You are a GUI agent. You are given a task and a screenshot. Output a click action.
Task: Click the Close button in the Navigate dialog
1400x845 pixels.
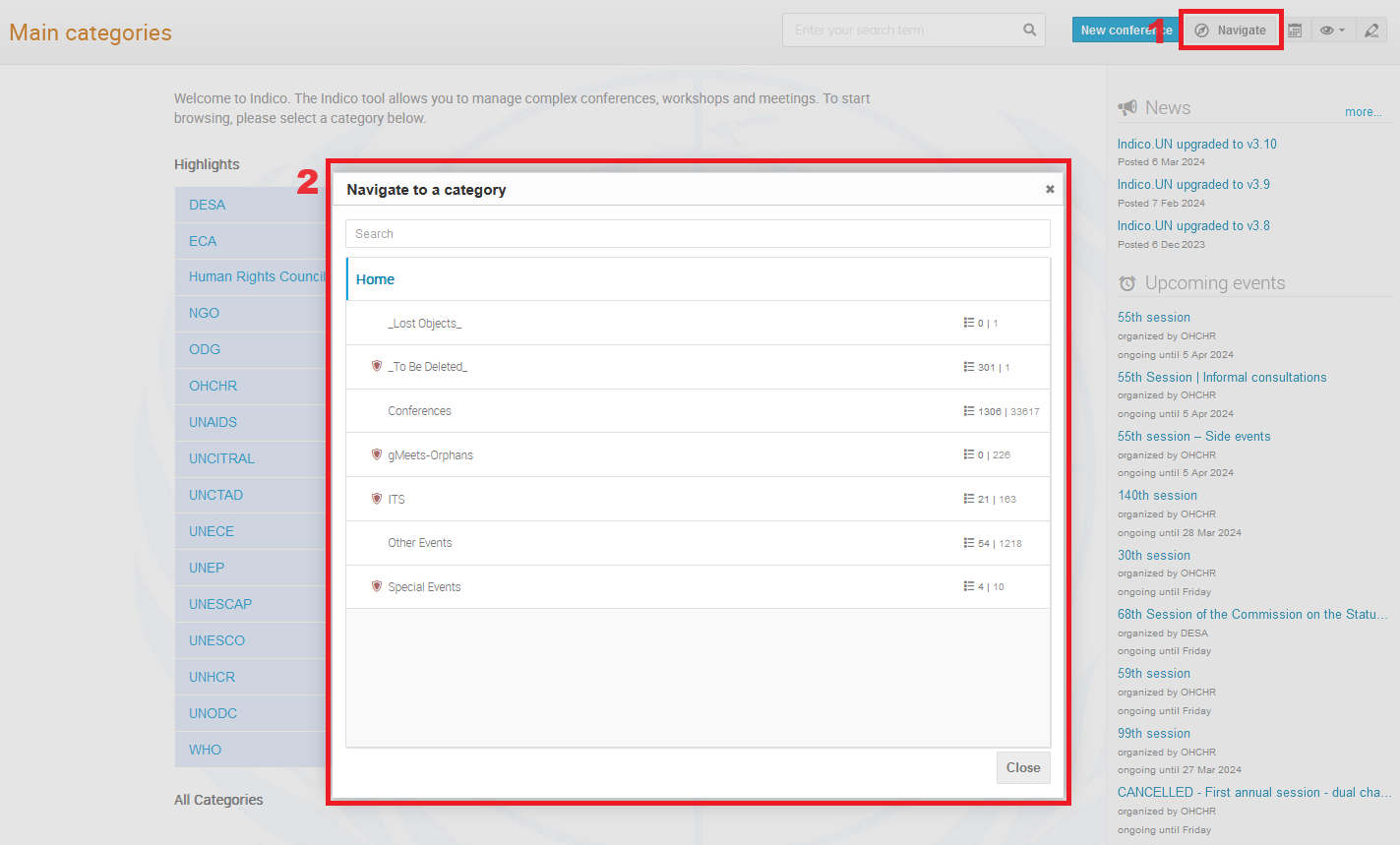1023,768
